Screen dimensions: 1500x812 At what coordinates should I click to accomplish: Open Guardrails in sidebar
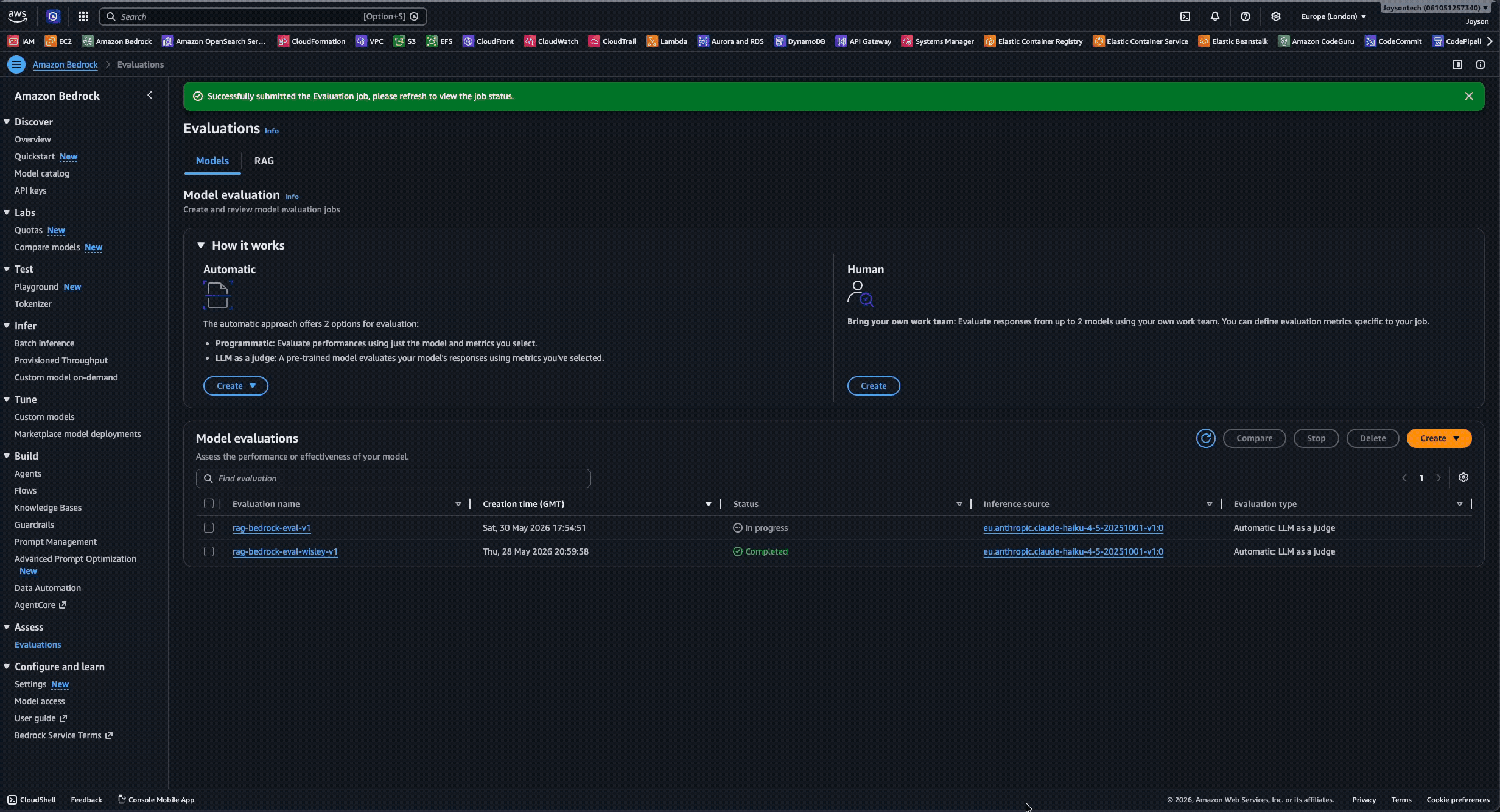[x=34, y=525]
